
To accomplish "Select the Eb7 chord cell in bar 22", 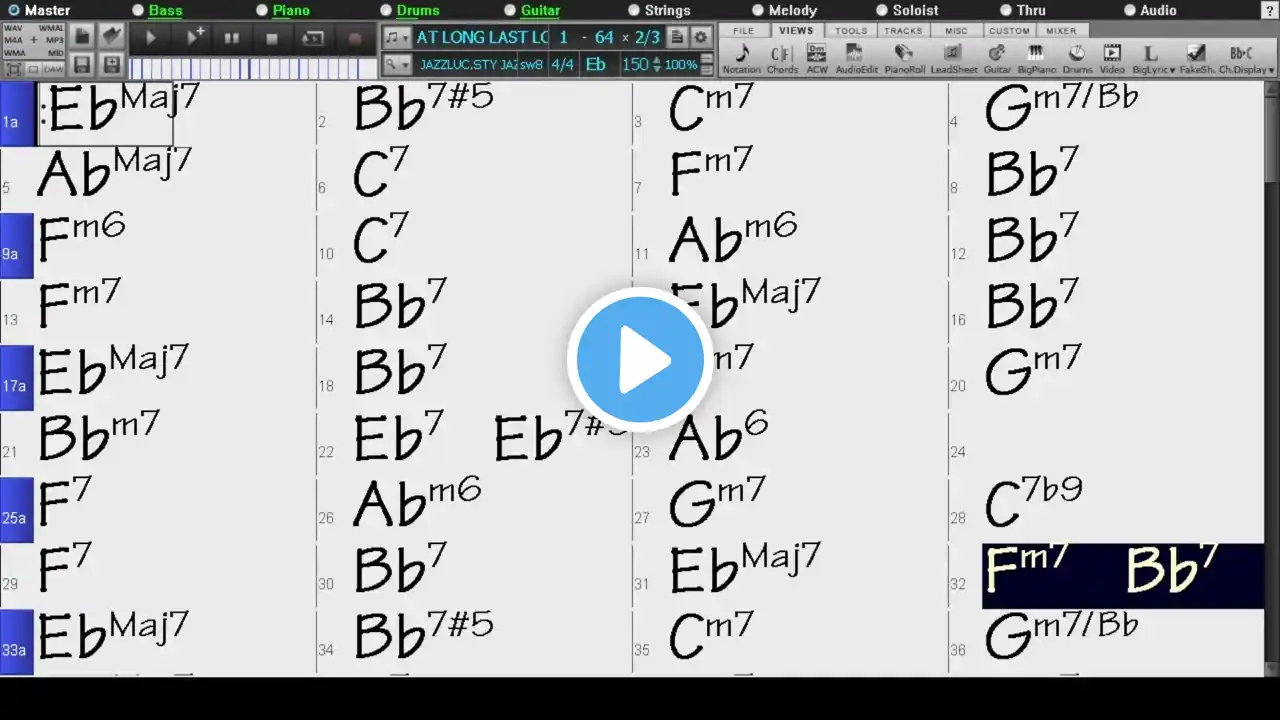I will (400, 436).
